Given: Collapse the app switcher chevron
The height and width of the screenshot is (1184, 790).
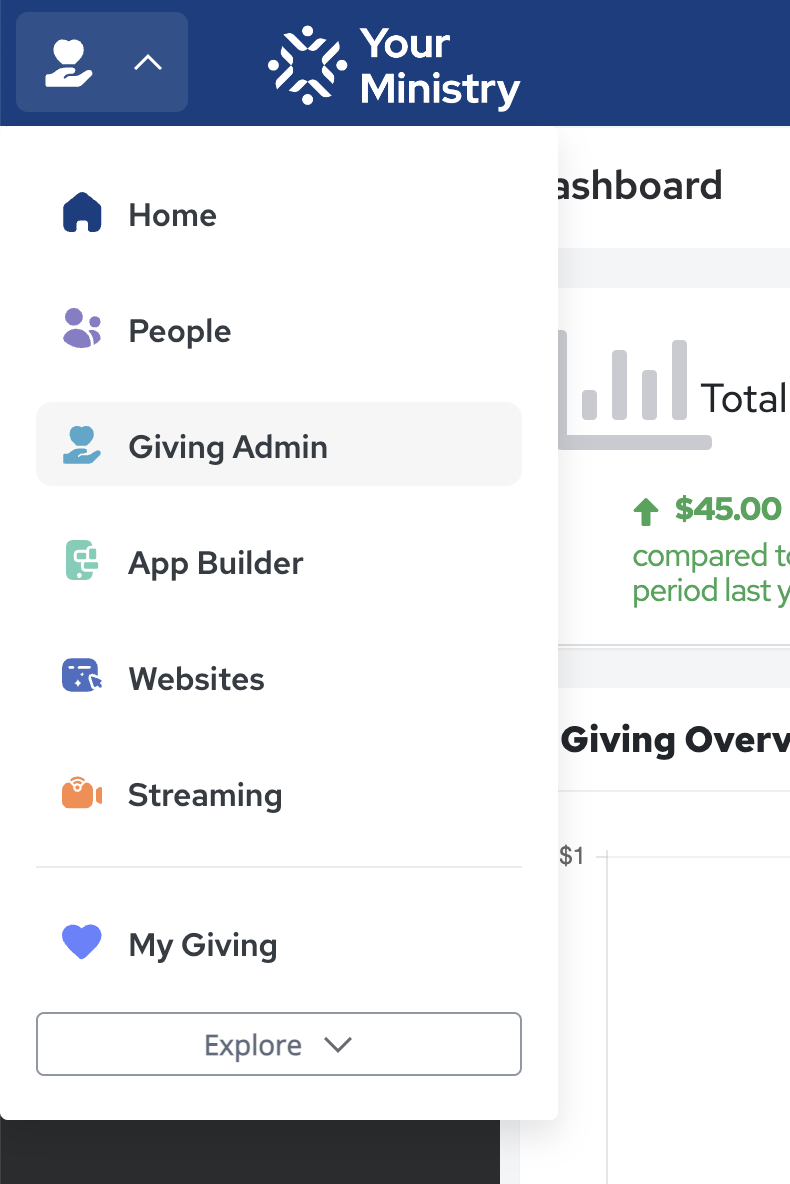Looking at the screenshot, I should point(147,63).
